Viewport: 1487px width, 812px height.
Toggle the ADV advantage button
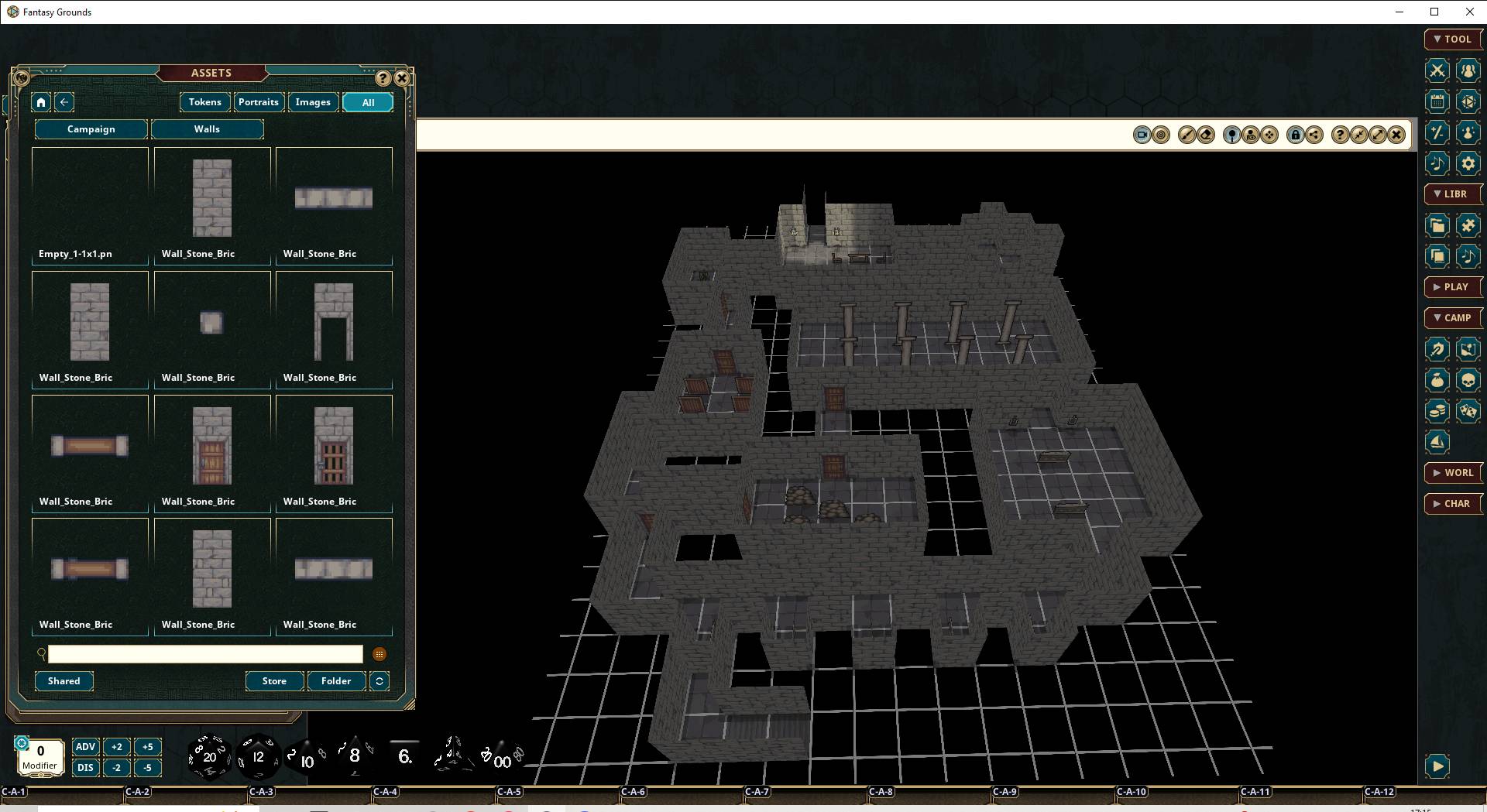(x=85, y=747)
